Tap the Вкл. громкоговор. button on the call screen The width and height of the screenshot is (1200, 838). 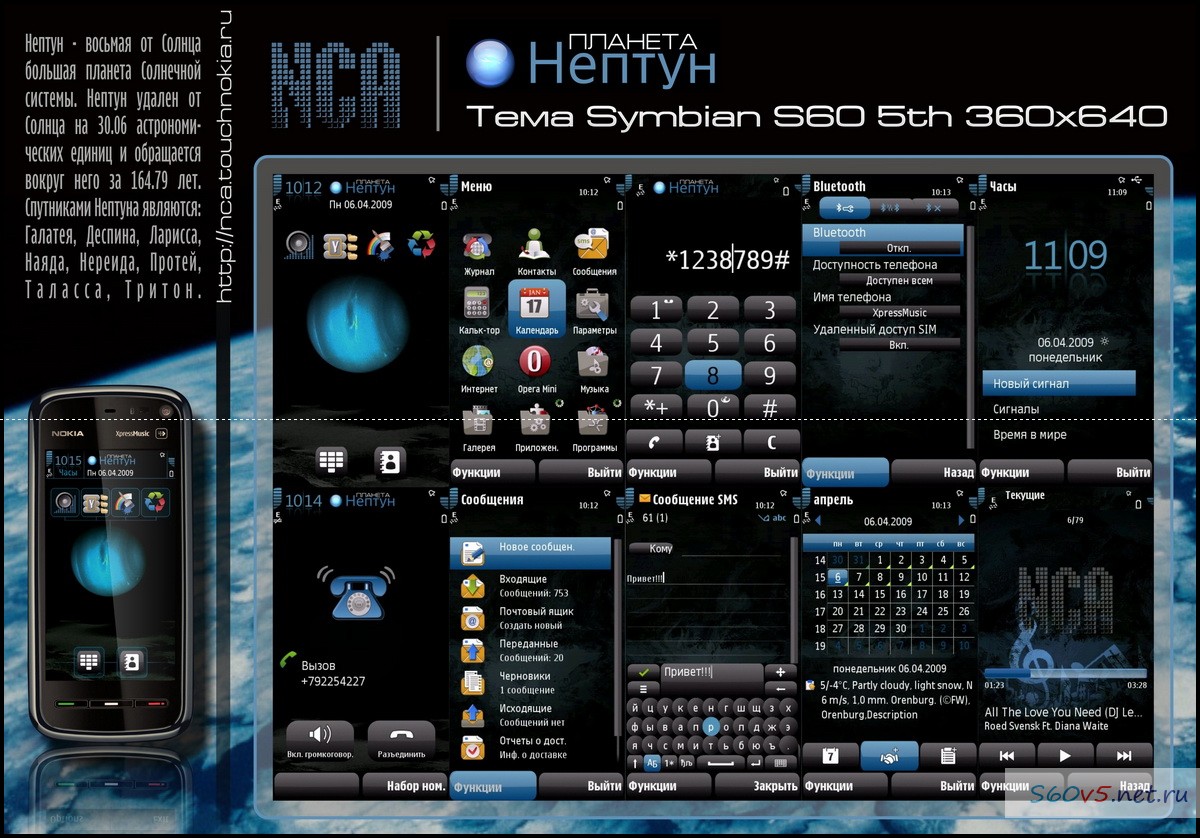320,742
